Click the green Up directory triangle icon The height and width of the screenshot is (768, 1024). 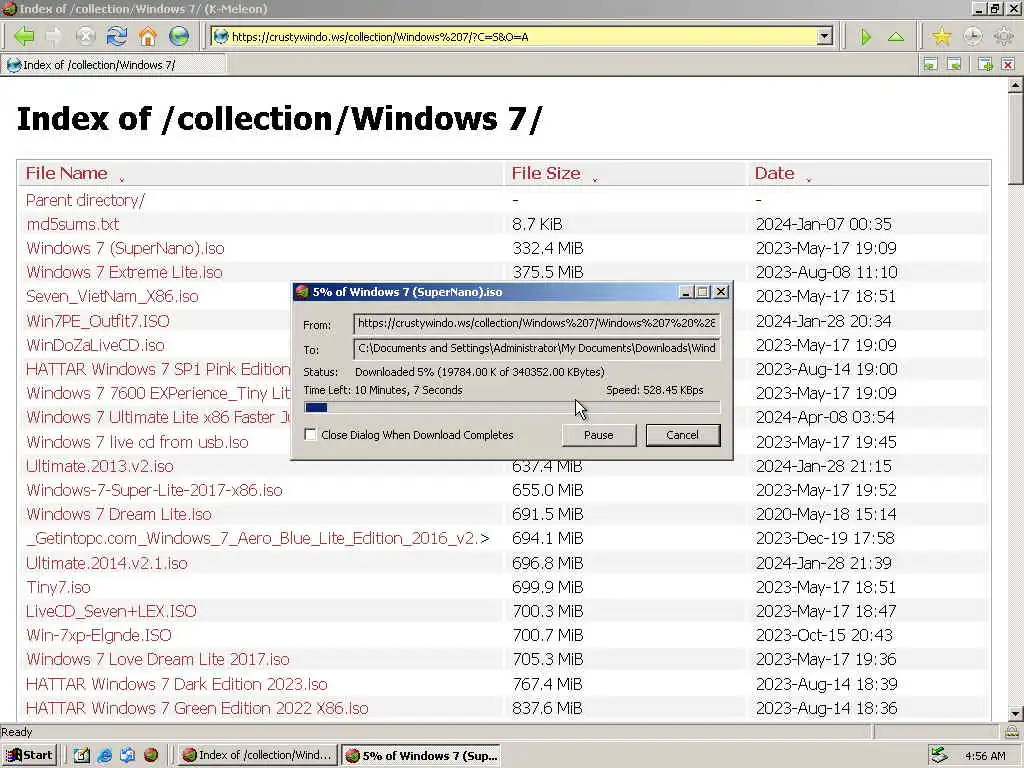896,37
